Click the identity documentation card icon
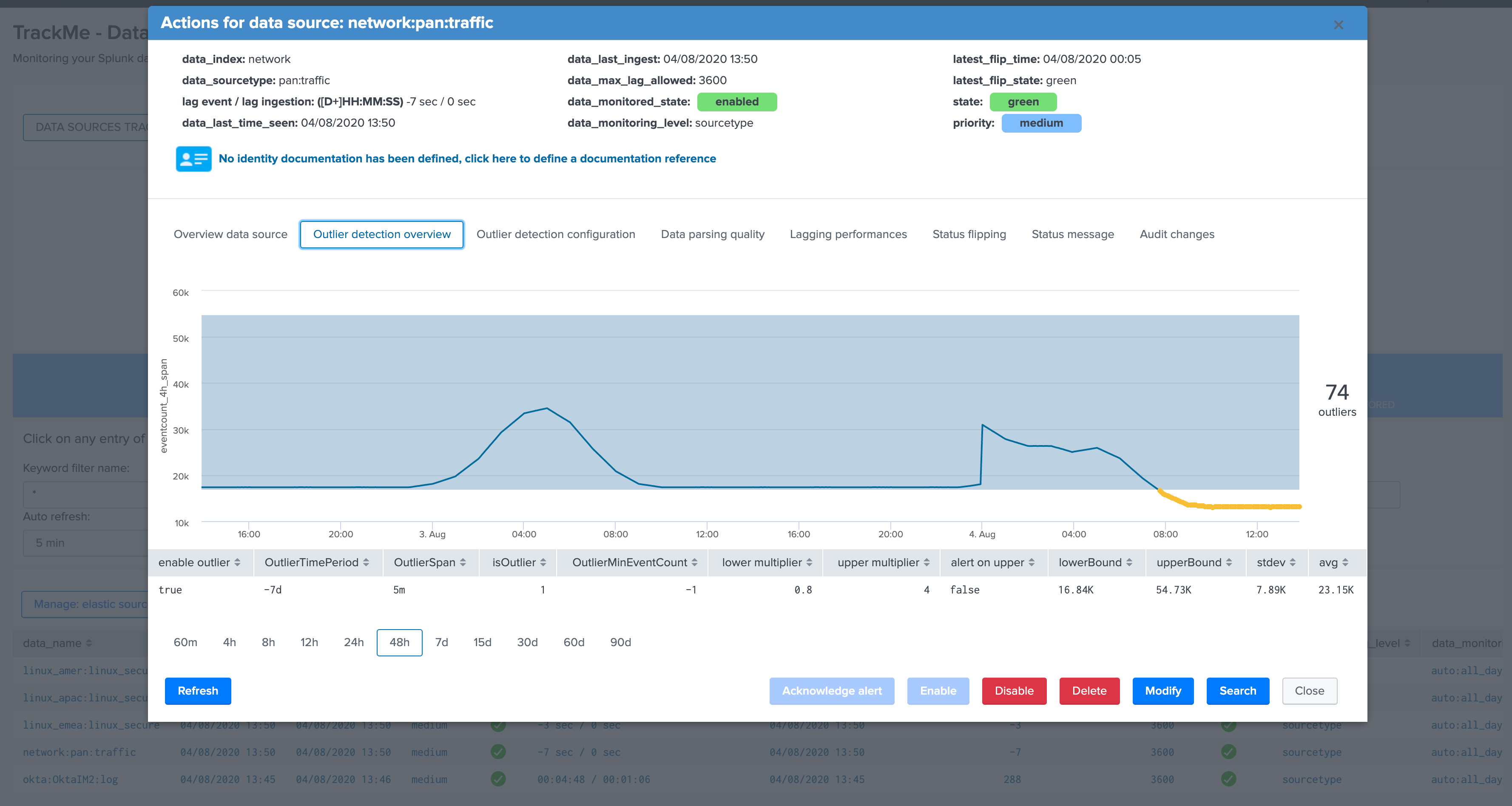Screen dimensions: 1512x806 194,159
